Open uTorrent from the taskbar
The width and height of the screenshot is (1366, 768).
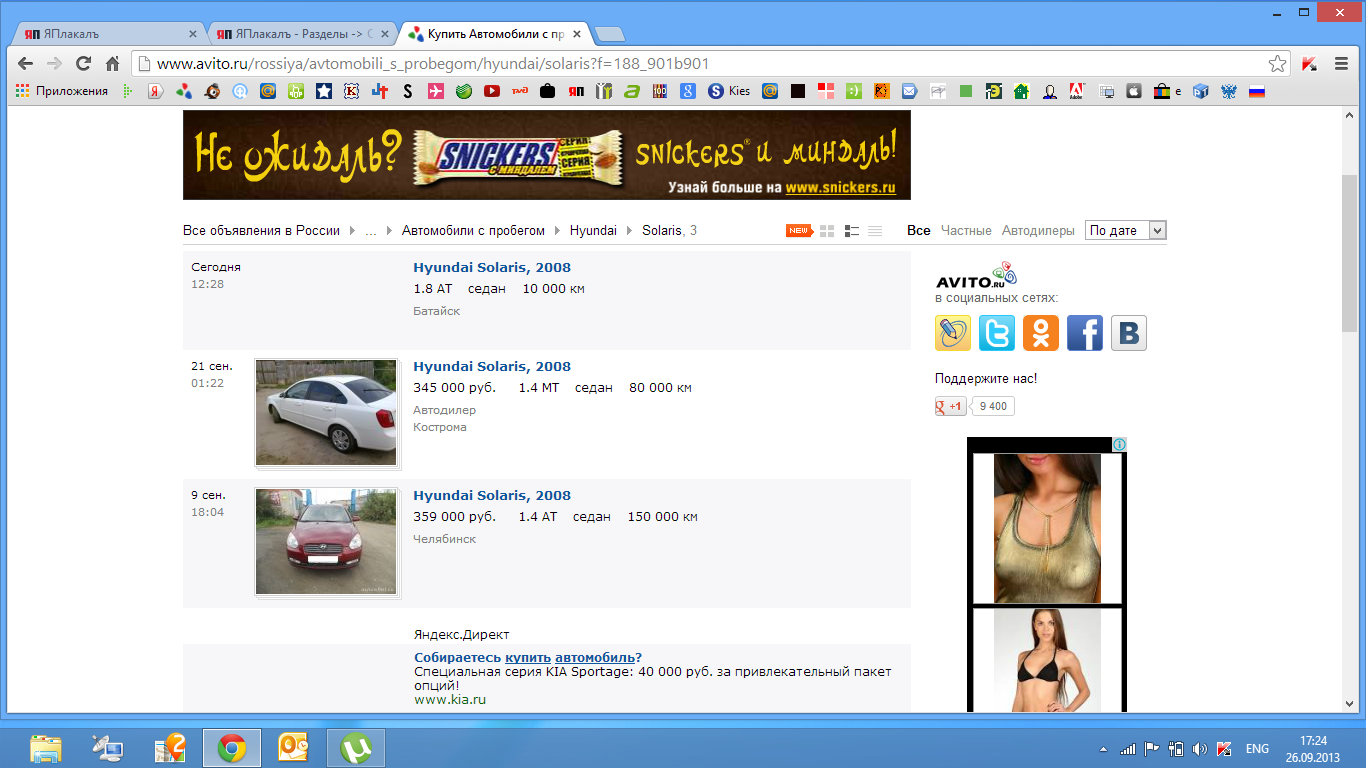(355, 747)
